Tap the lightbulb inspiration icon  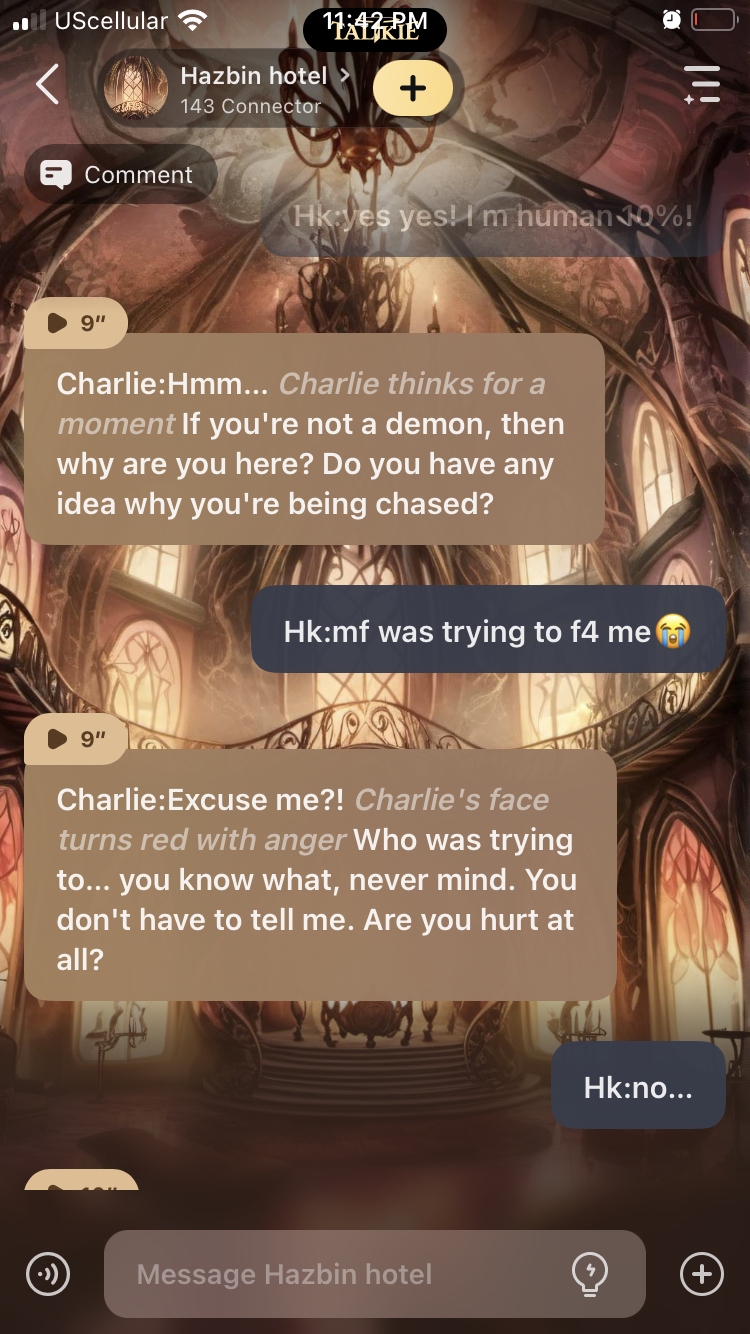[589, 1274]
